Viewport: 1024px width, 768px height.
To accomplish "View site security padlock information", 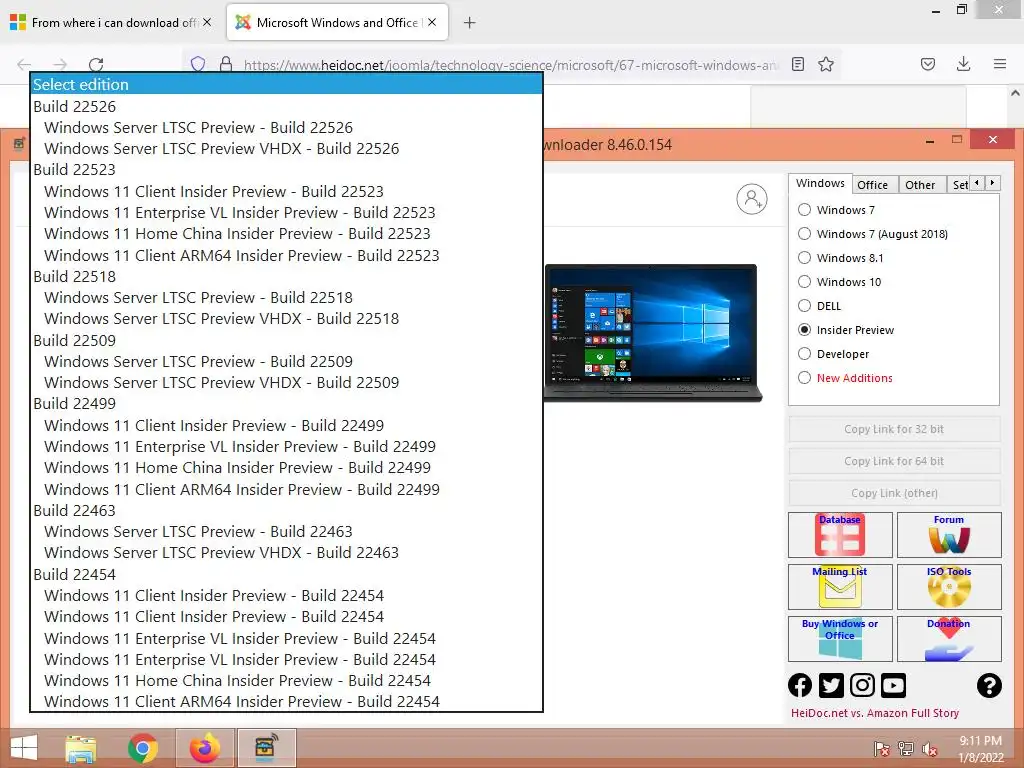I will tap(226, 64).
